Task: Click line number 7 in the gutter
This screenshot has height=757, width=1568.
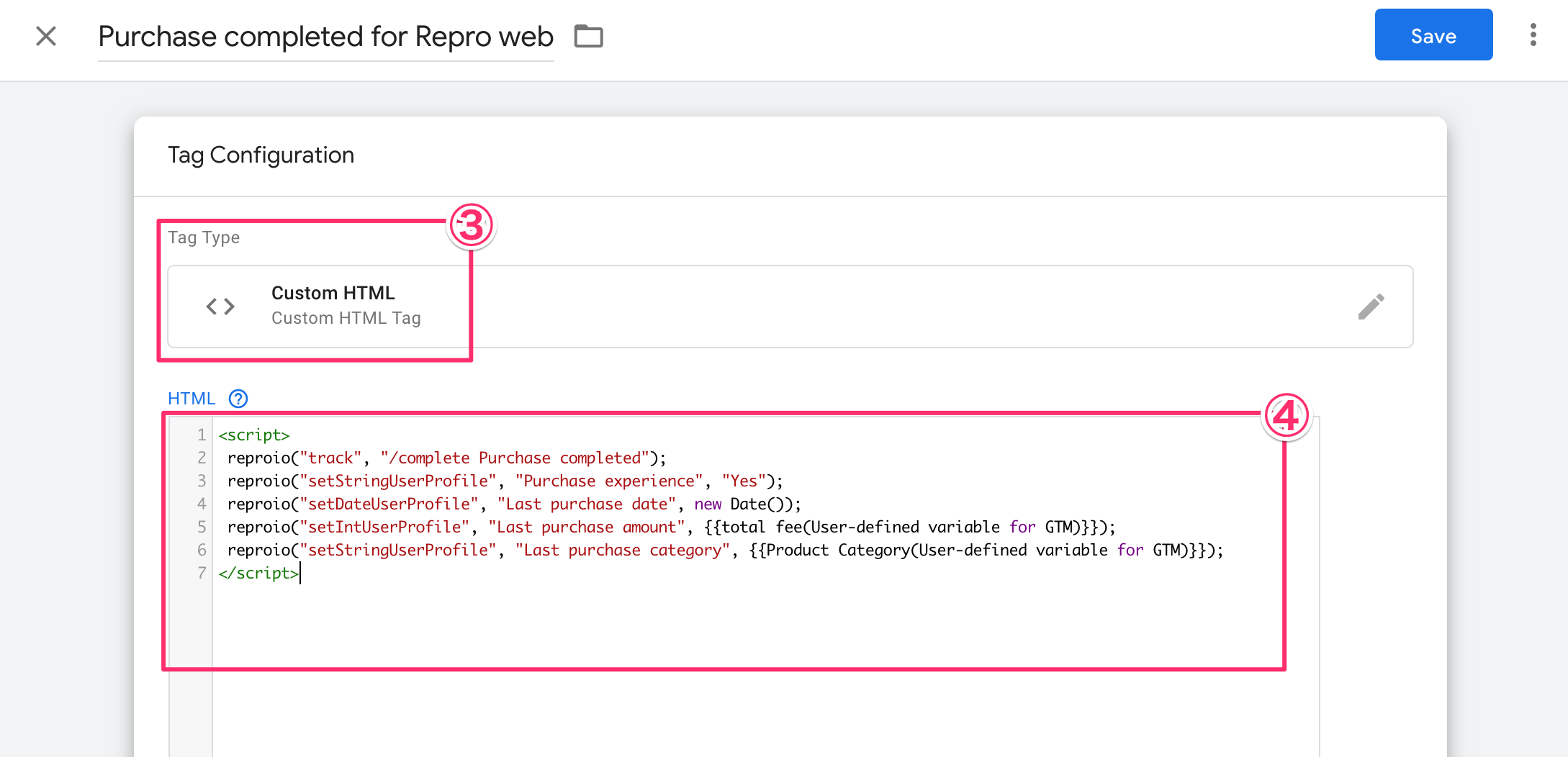Action: point(202,573)
